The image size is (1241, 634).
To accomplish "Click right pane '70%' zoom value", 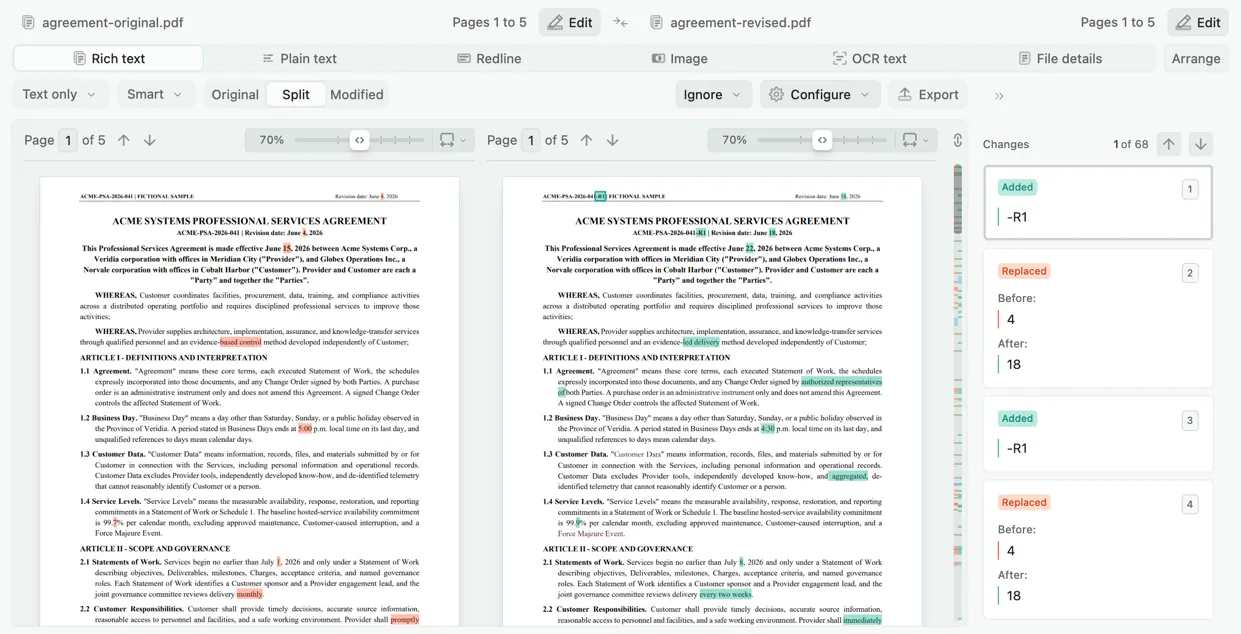I will [x=735, y=140].
